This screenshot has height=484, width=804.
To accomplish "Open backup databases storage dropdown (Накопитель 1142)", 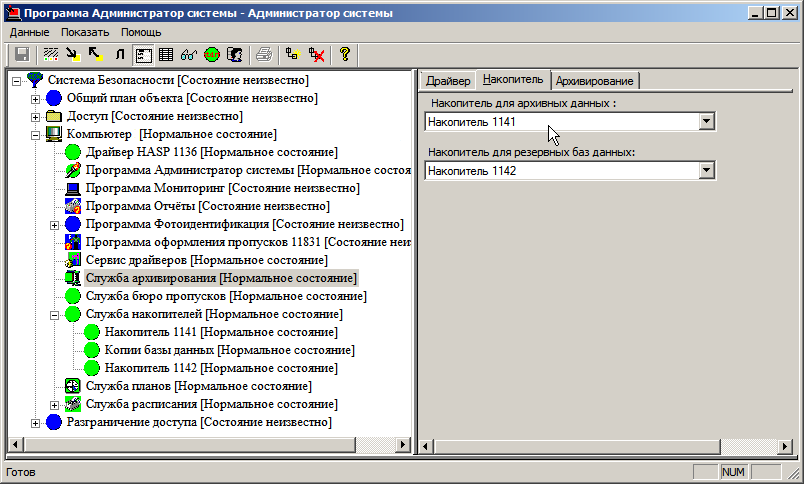I will (x=707, y=171).
